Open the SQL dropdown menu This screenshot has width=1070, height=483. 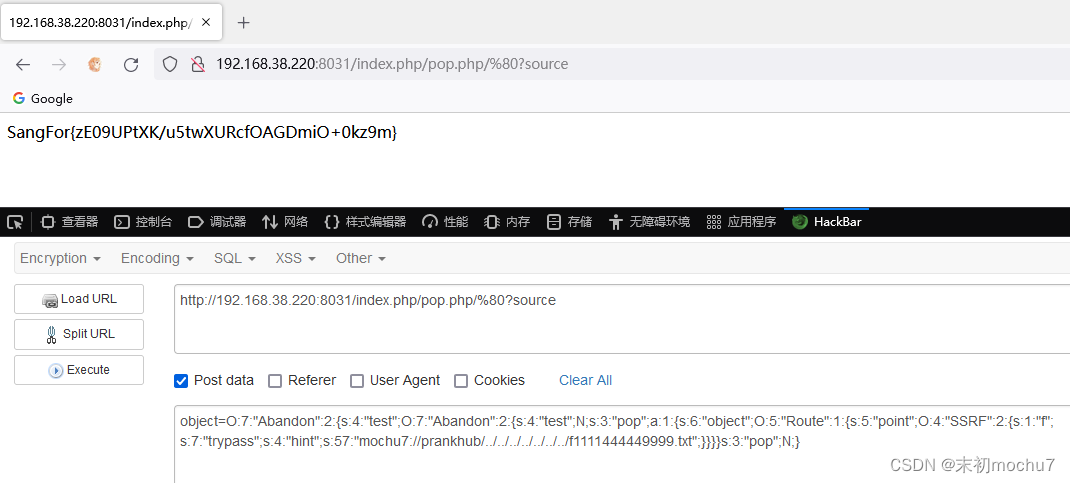[235, 259]
